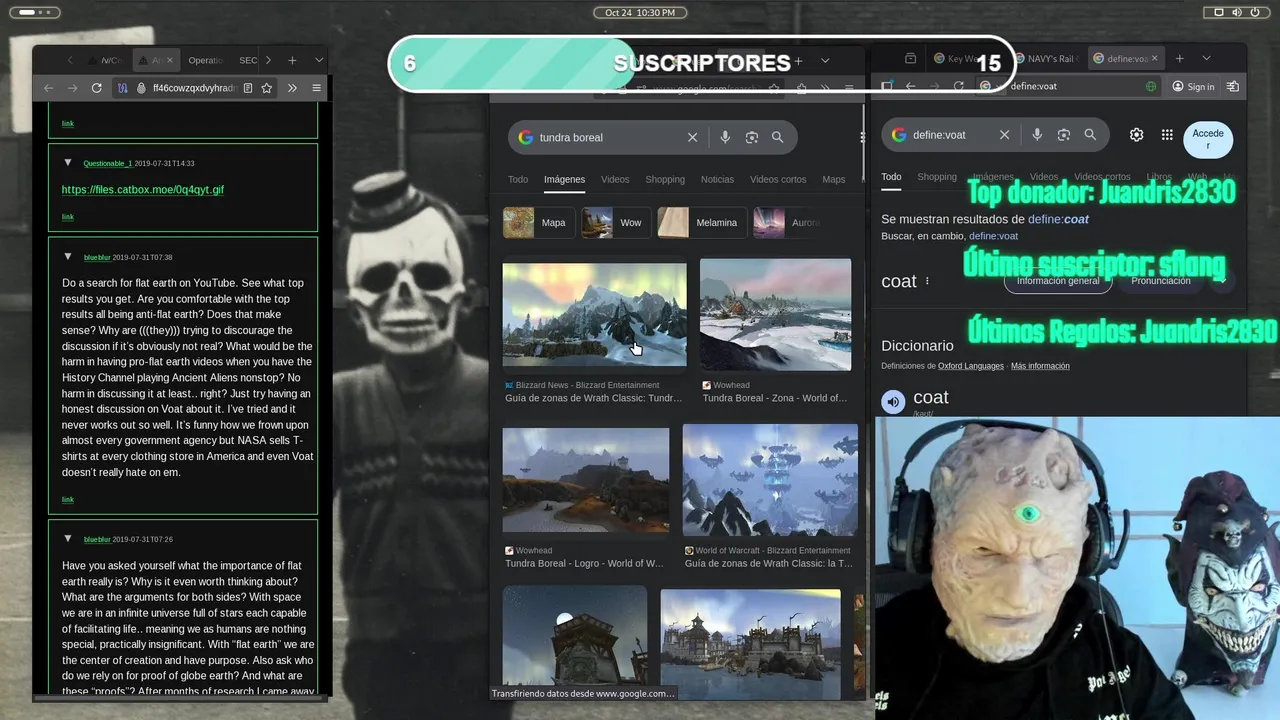
Task: Start voice search in the define:voat window
Action: tap(1037, 134)
